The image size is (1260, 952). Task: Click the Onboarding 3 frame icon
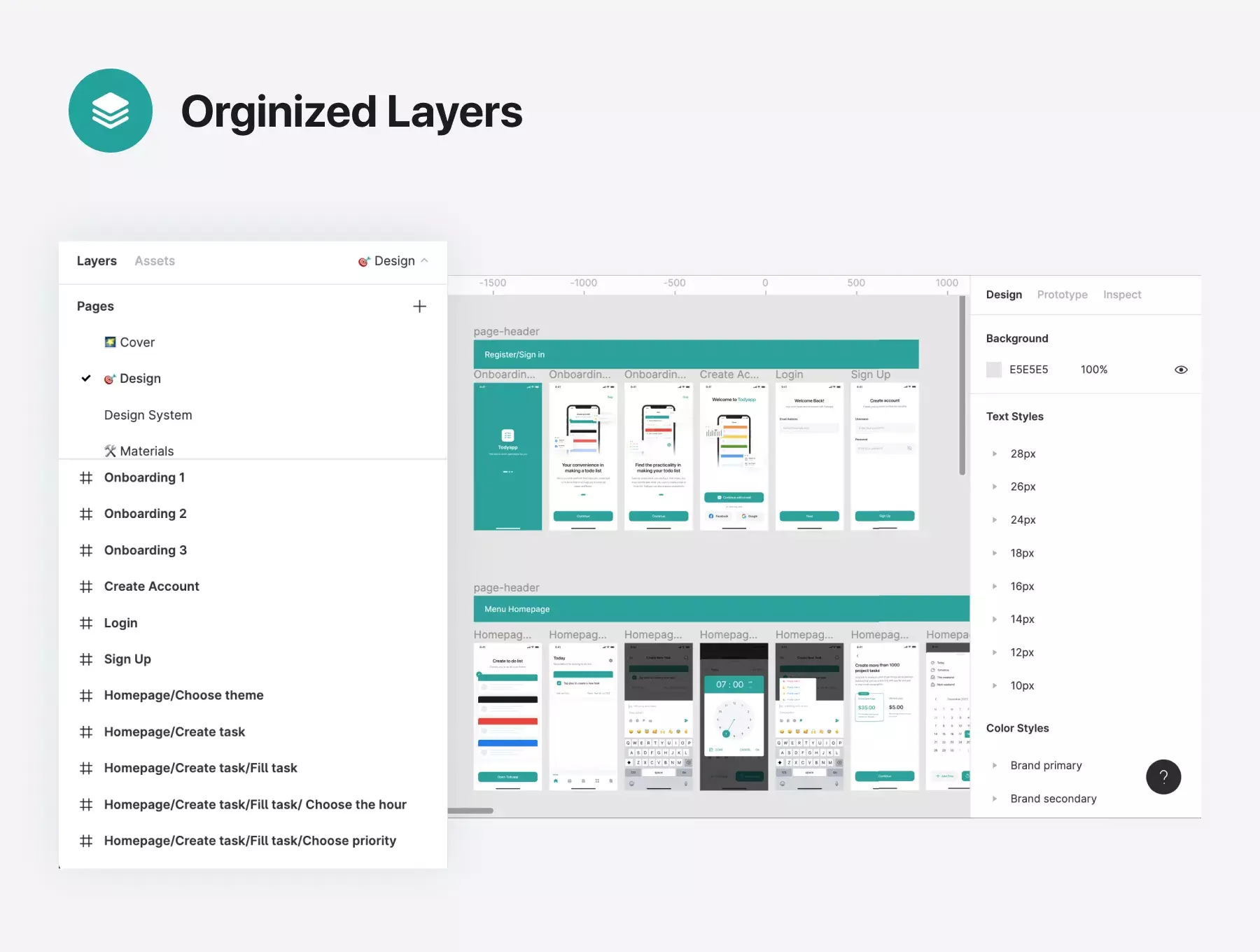pos(86,550)
